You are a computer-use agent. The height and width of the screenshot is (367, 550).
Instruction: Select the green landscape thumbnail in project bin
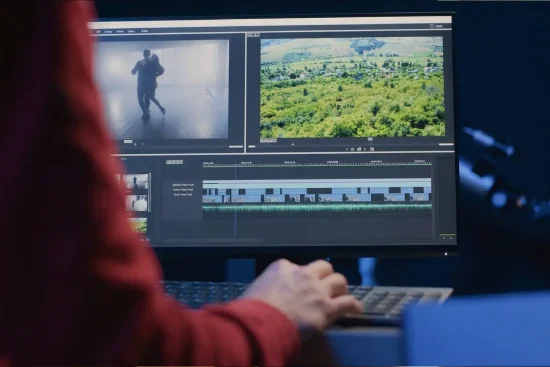[138, 226]
